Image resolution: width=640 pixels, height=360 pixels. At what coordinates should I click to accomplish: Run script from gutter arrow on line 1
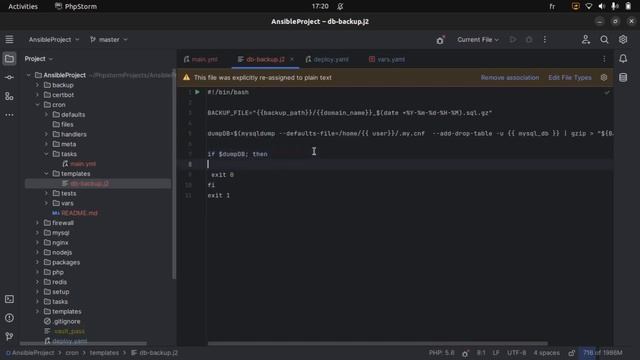coord(197,92)
